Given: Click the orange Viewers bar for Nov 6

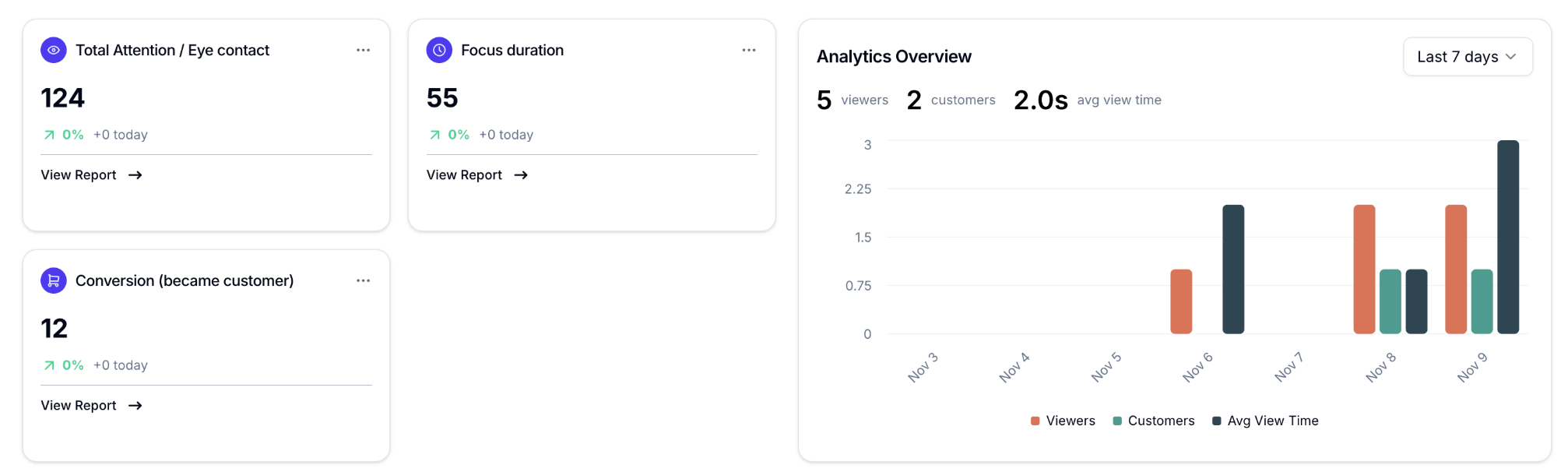Looking at the screenshot, I should [1181, 301].
